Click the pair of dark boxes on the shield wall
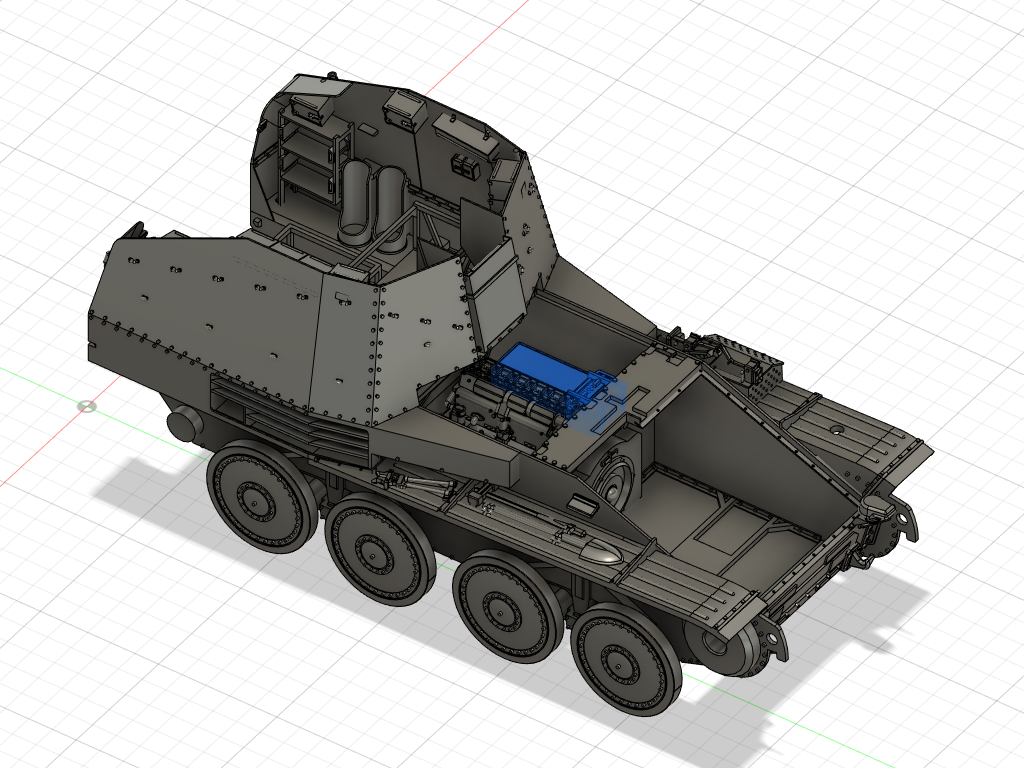Viewport: 1024px width, 768px height. click(x=464, y=166)
